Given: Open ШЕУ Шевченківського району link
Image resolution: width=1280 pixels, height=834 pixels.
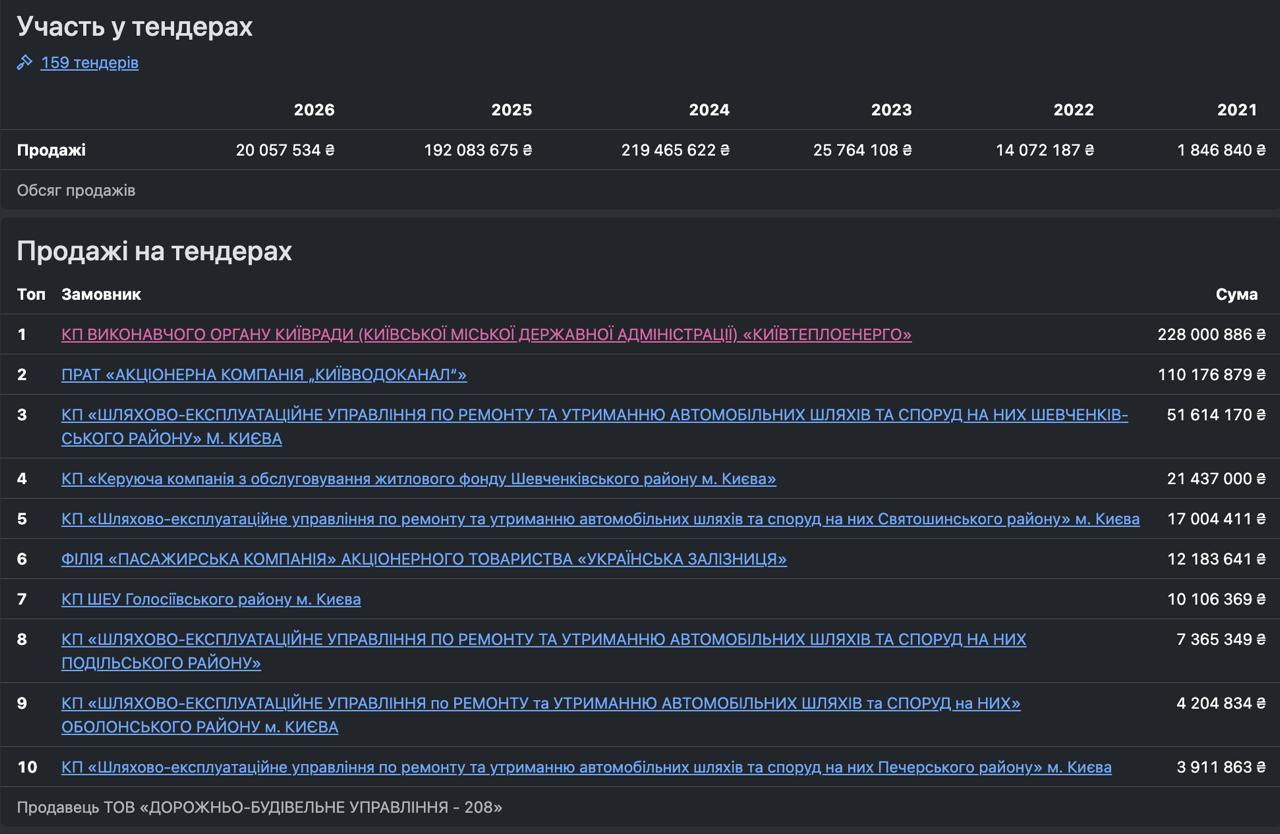Looking at the screenshot, I should click(x=595, y=426).
